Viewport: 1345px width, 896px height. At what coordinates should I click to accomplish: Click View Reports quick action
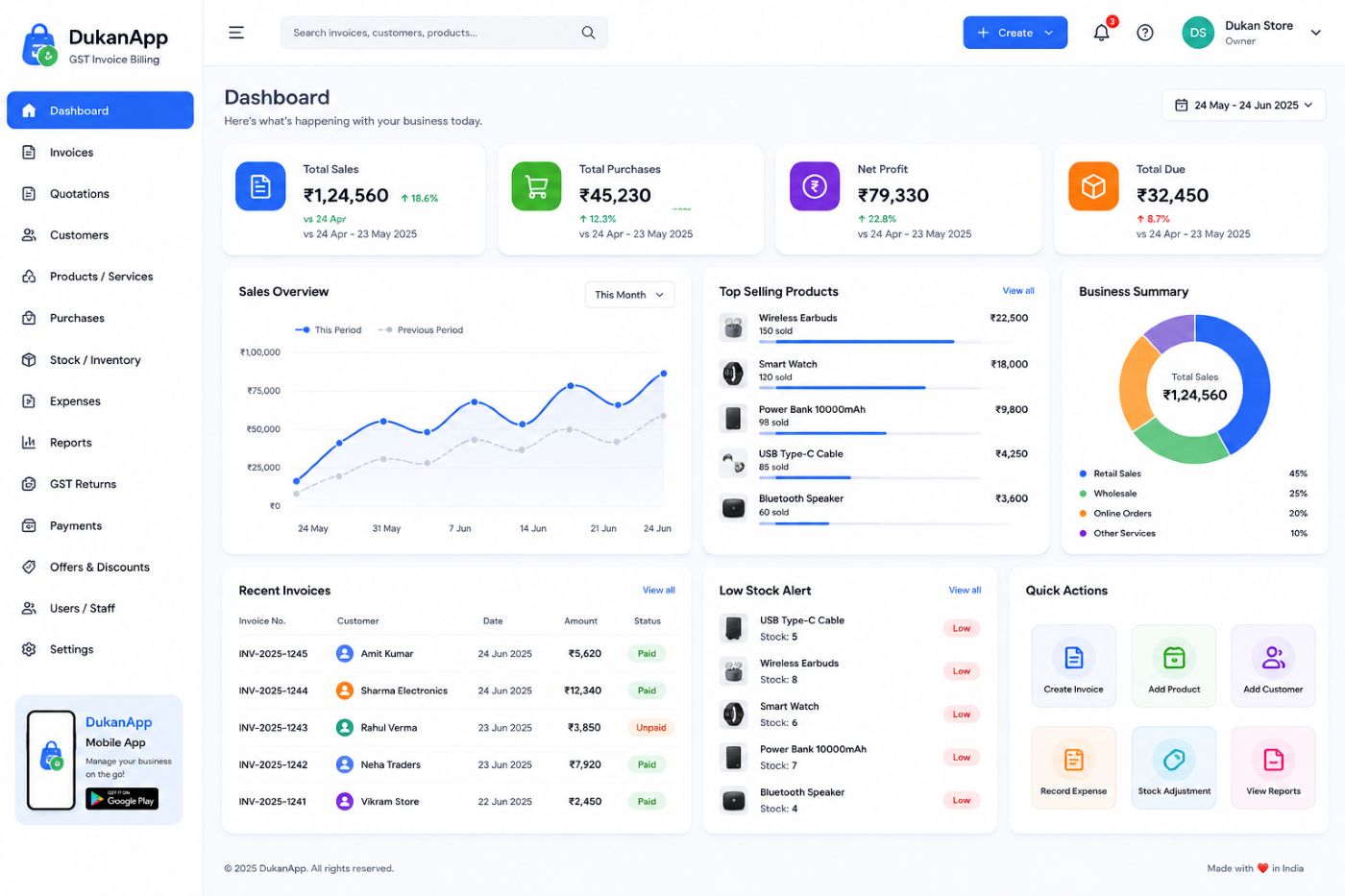click(1273, 767)
